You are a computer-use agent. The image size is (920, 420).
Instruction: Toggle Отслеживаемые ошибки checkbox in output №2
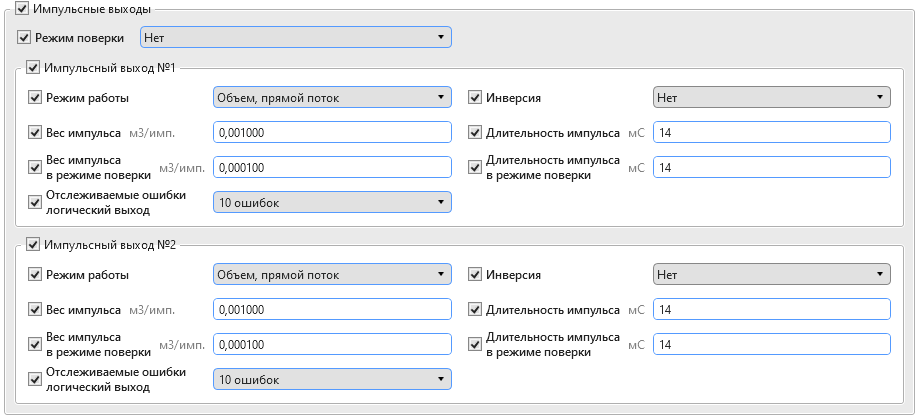point(35,379)
